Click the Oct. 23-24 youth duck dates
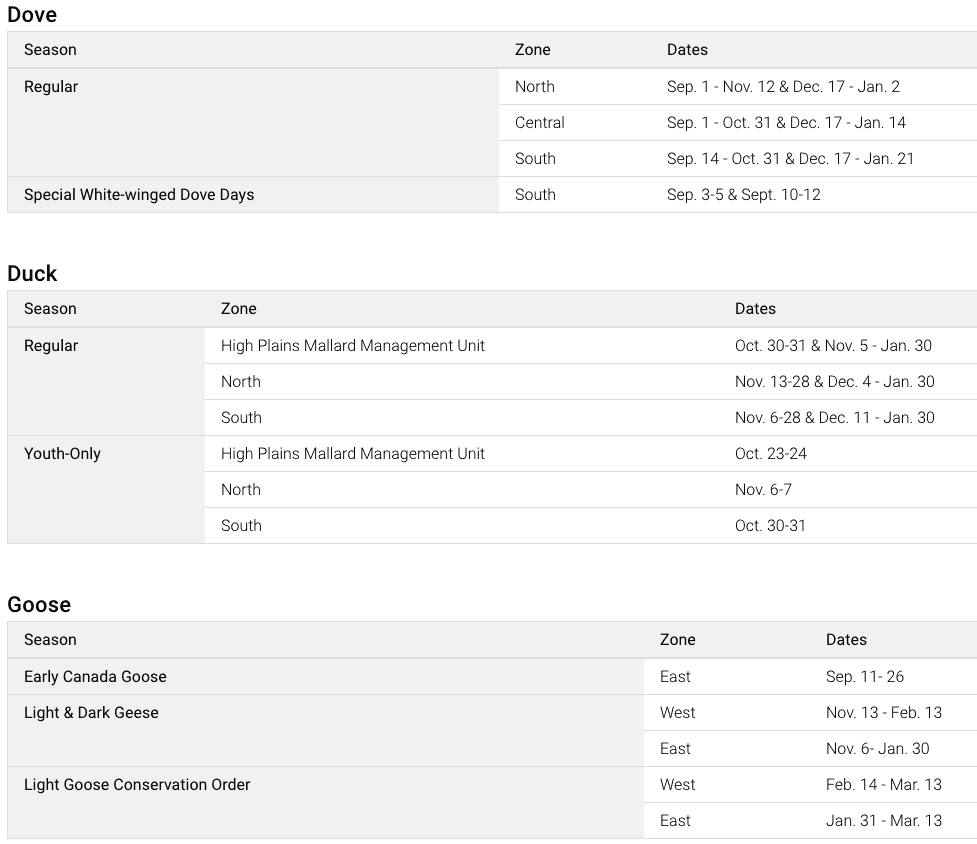977x844 pixels. [771, 454]
